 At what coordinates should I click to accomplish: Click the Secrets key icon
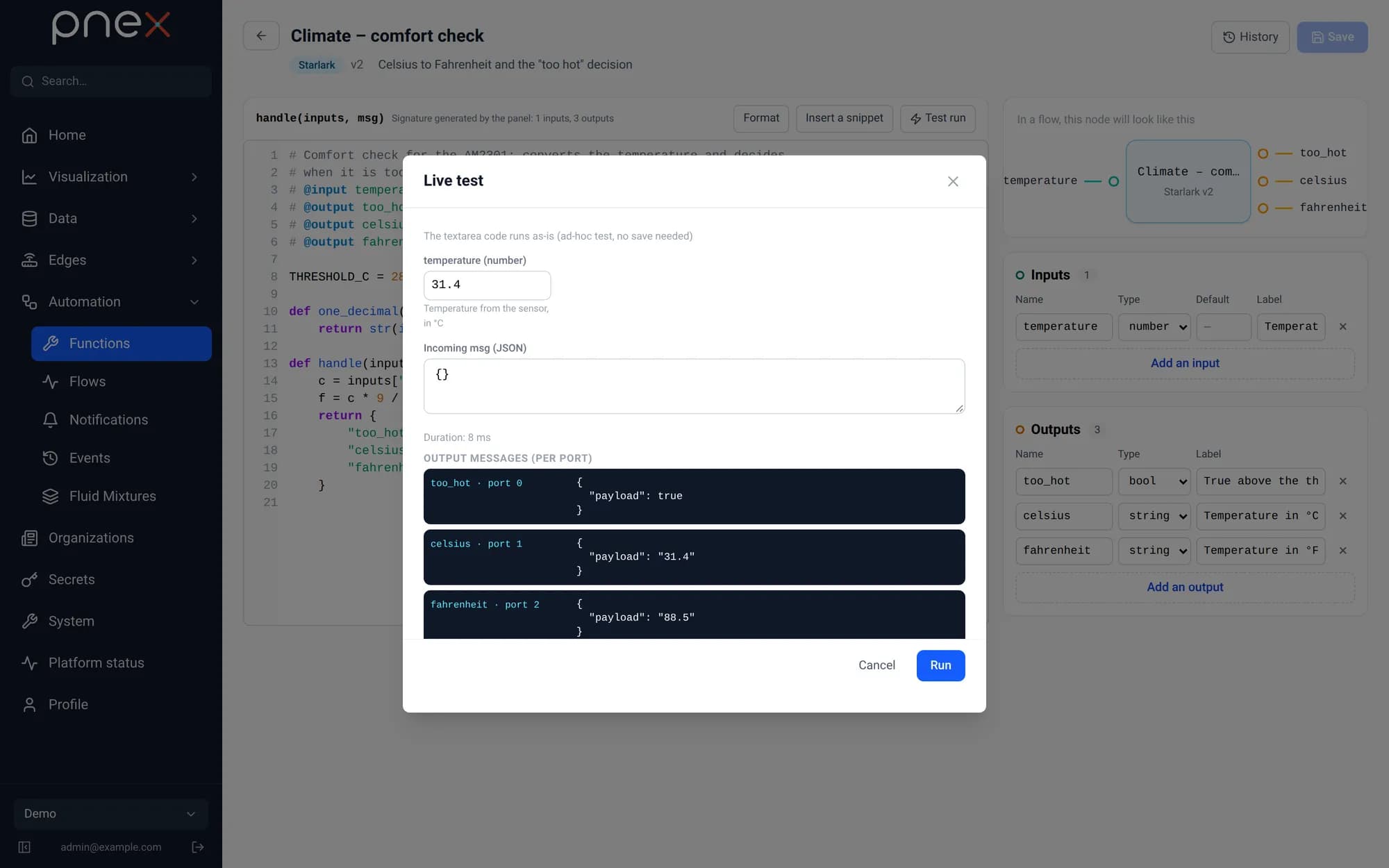pos(29,580)
